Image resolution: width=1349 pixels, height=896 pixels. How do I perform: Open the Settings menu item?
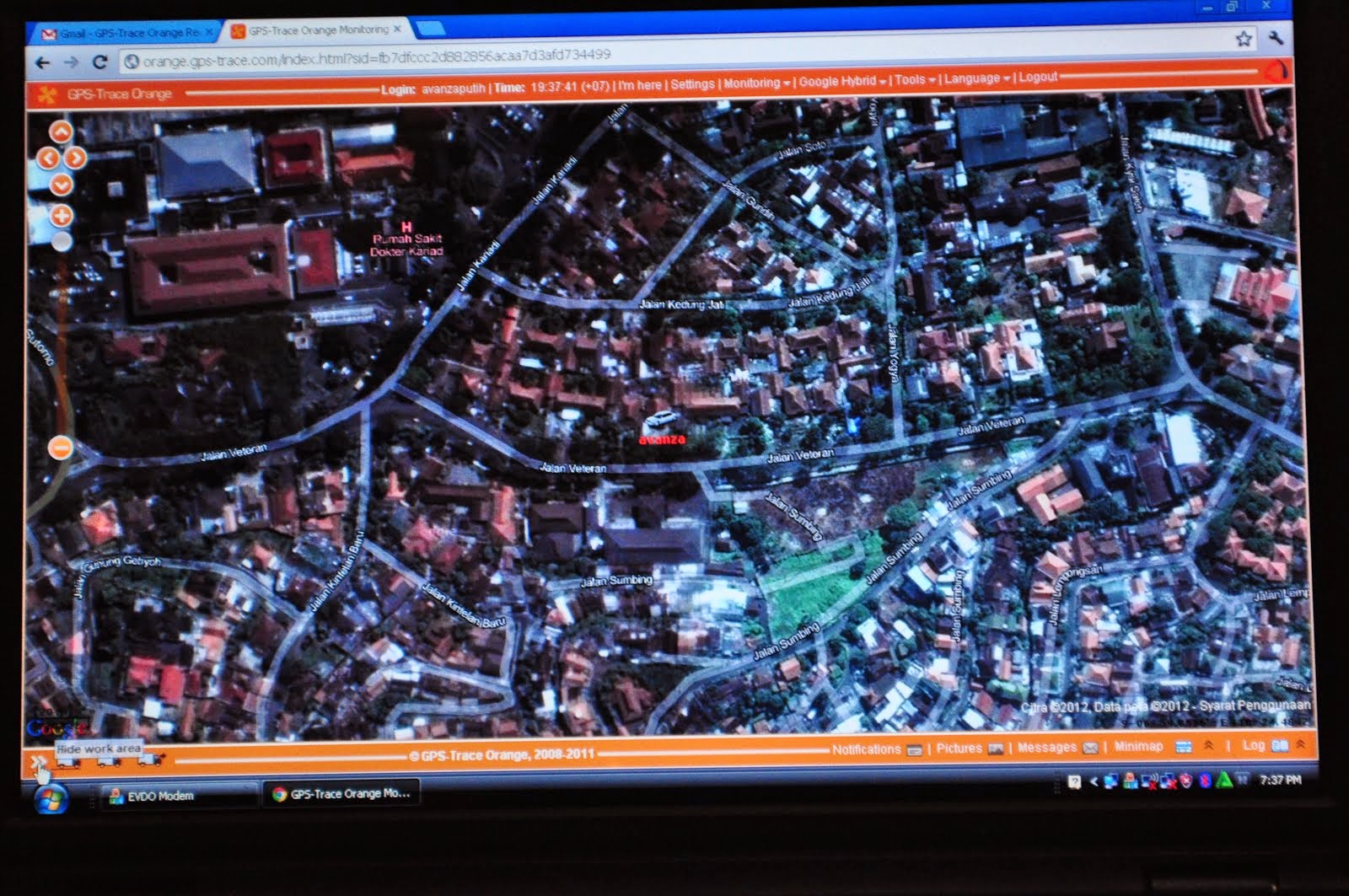(x=692, y=84)
